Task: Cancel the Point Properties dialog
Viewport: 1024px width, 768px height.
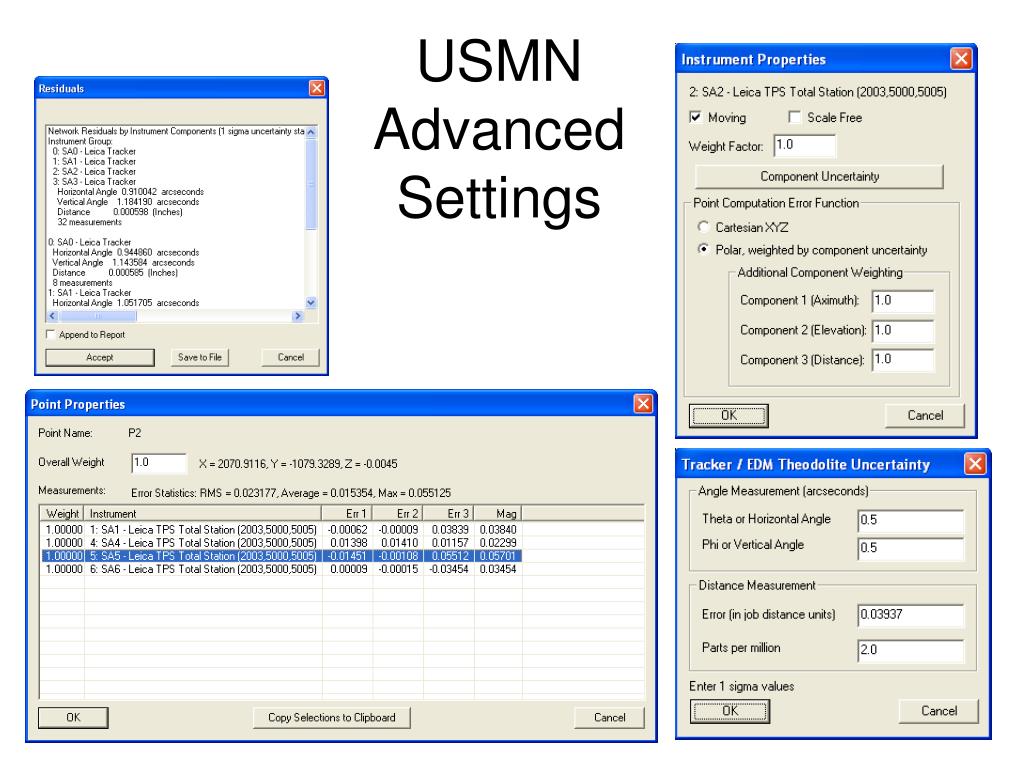Action: coord(609,717)
